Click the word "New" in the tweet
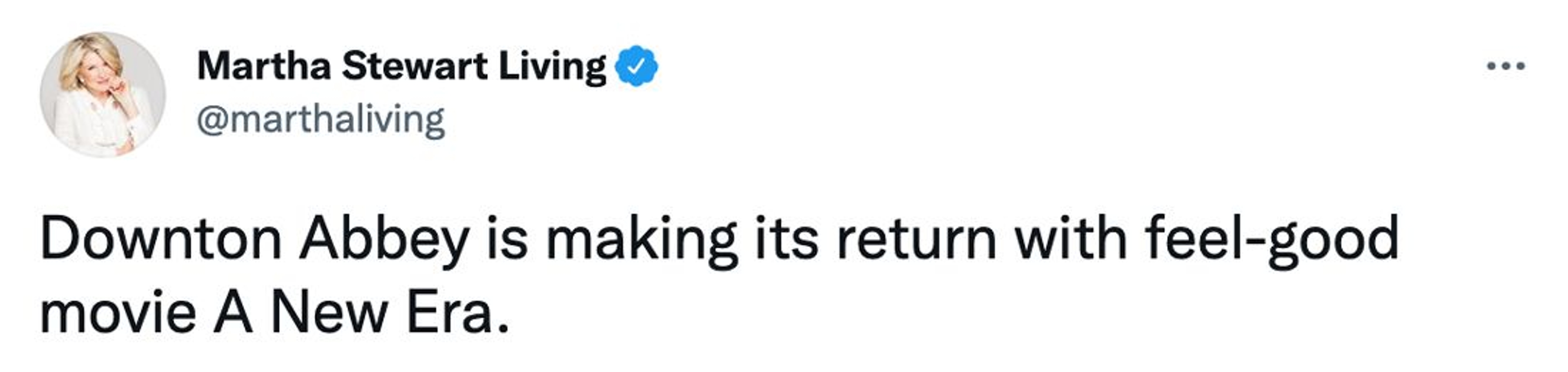This screenshot has height=372, width=1568. [329, 314]
